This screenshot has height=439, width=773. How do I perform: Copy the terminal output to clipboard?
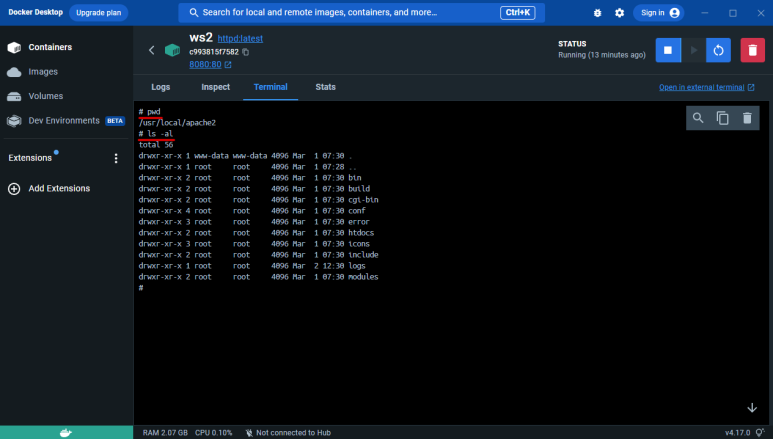723,118
